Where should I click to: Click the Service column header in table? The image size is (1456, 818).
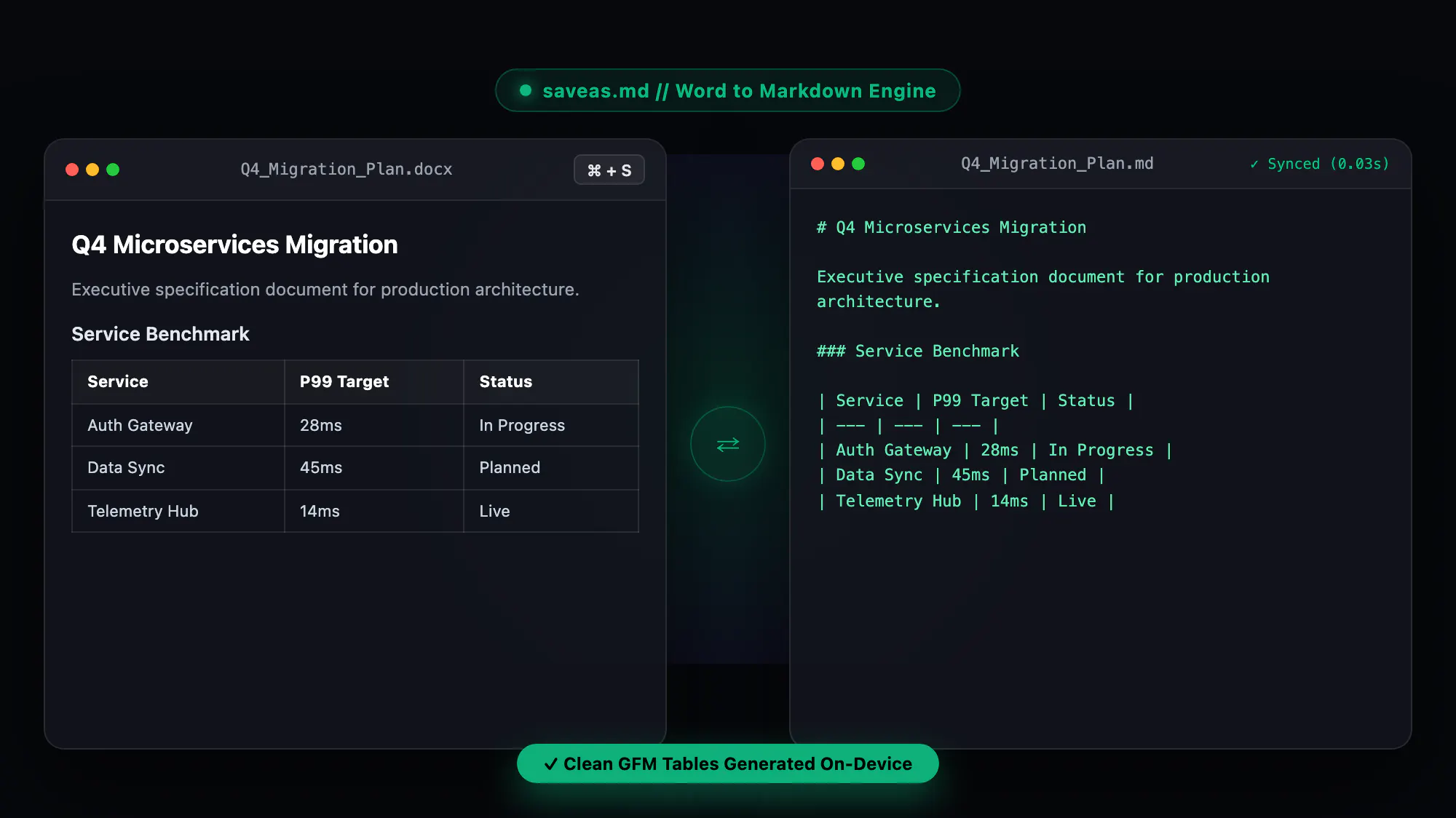178,382
